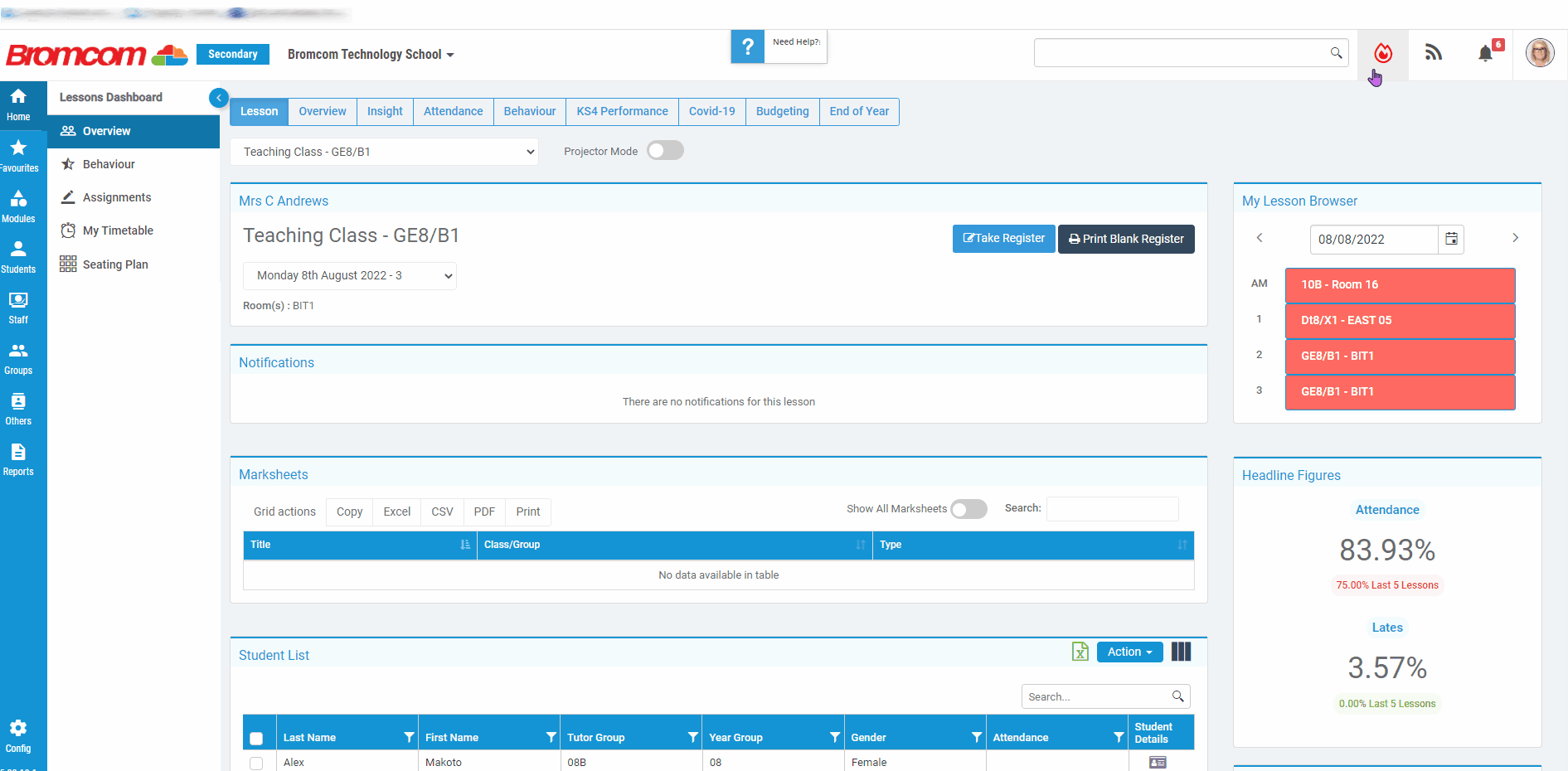This screenshot has height=771, width=1568.
Task: Collapse the Lessons Dashboard side panel
Action: pos(218,98)
